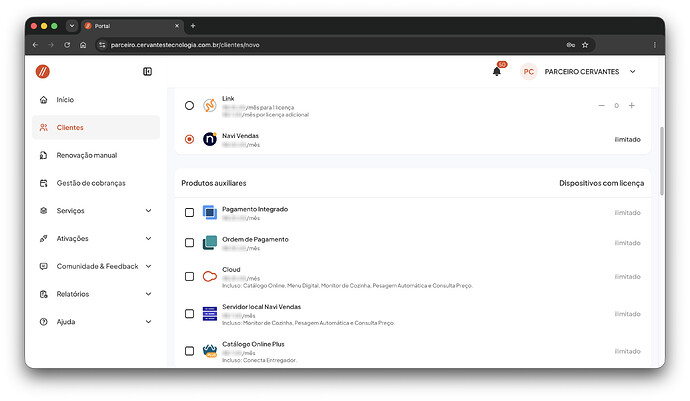Click the Ajuda help icon

(x=44, y=322)
